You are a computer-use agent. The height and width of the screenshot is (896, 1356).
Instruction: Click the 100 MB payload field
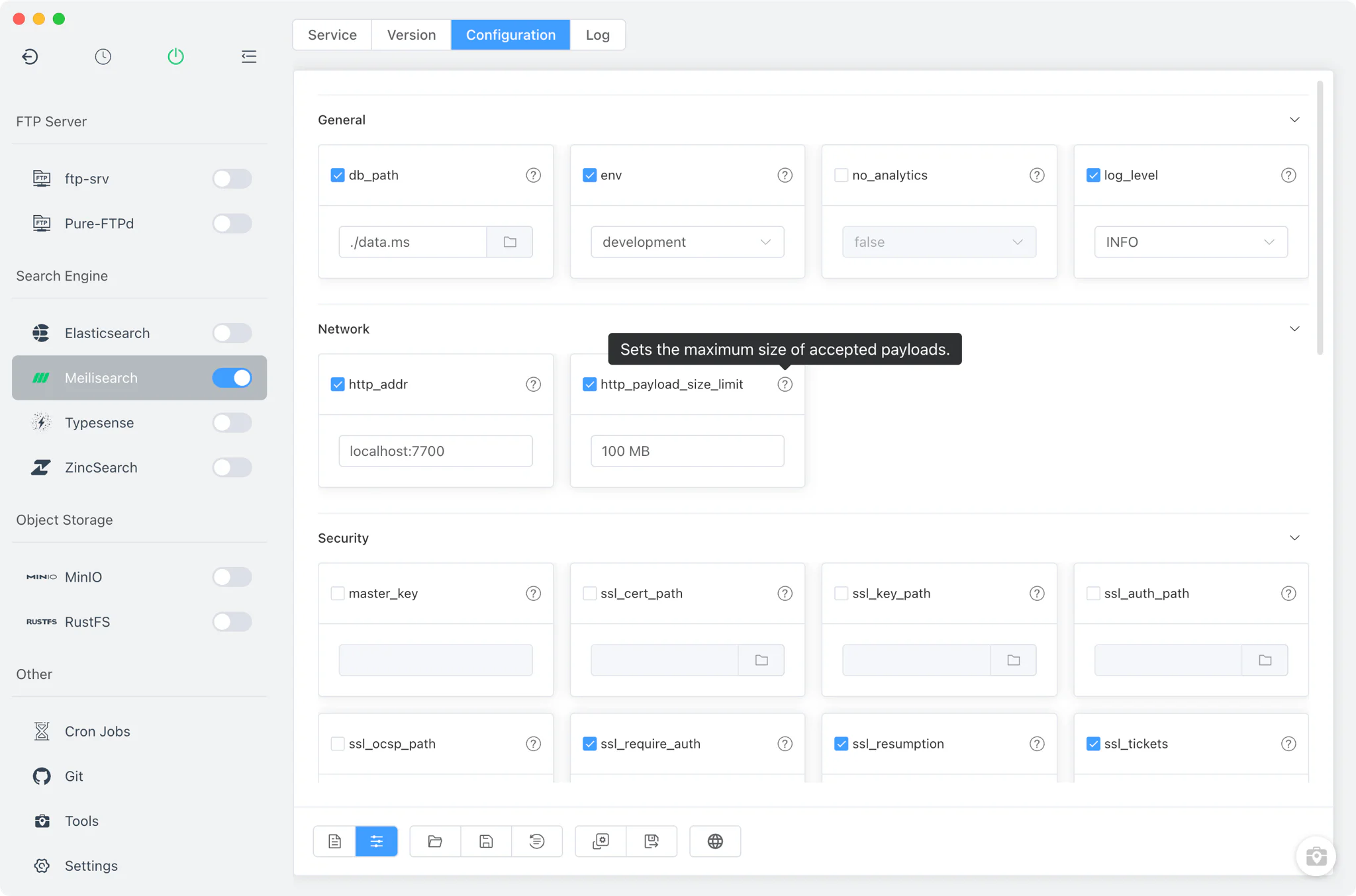point(687,451)
